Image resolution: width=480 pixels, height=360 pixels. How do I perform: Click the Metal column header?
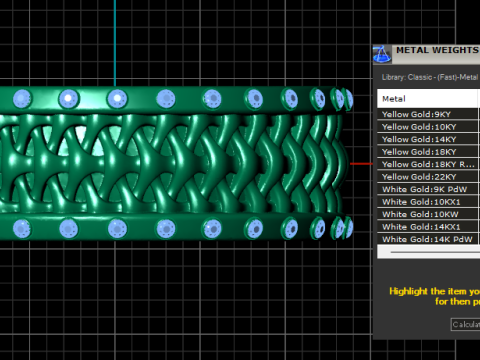(x=428, y=99)
